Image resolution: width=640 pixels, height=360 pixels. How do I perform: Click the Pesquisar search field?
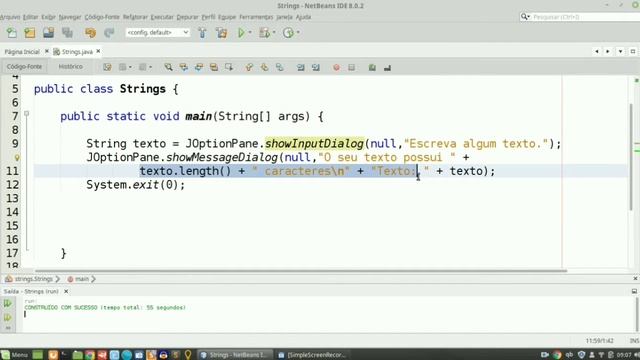pyautogui.click(x=584, y=17)
